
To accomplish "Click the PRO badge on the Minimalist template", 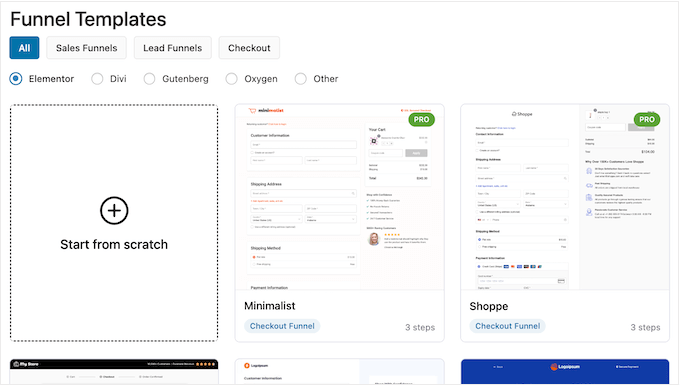I will [x=421, y=120].
